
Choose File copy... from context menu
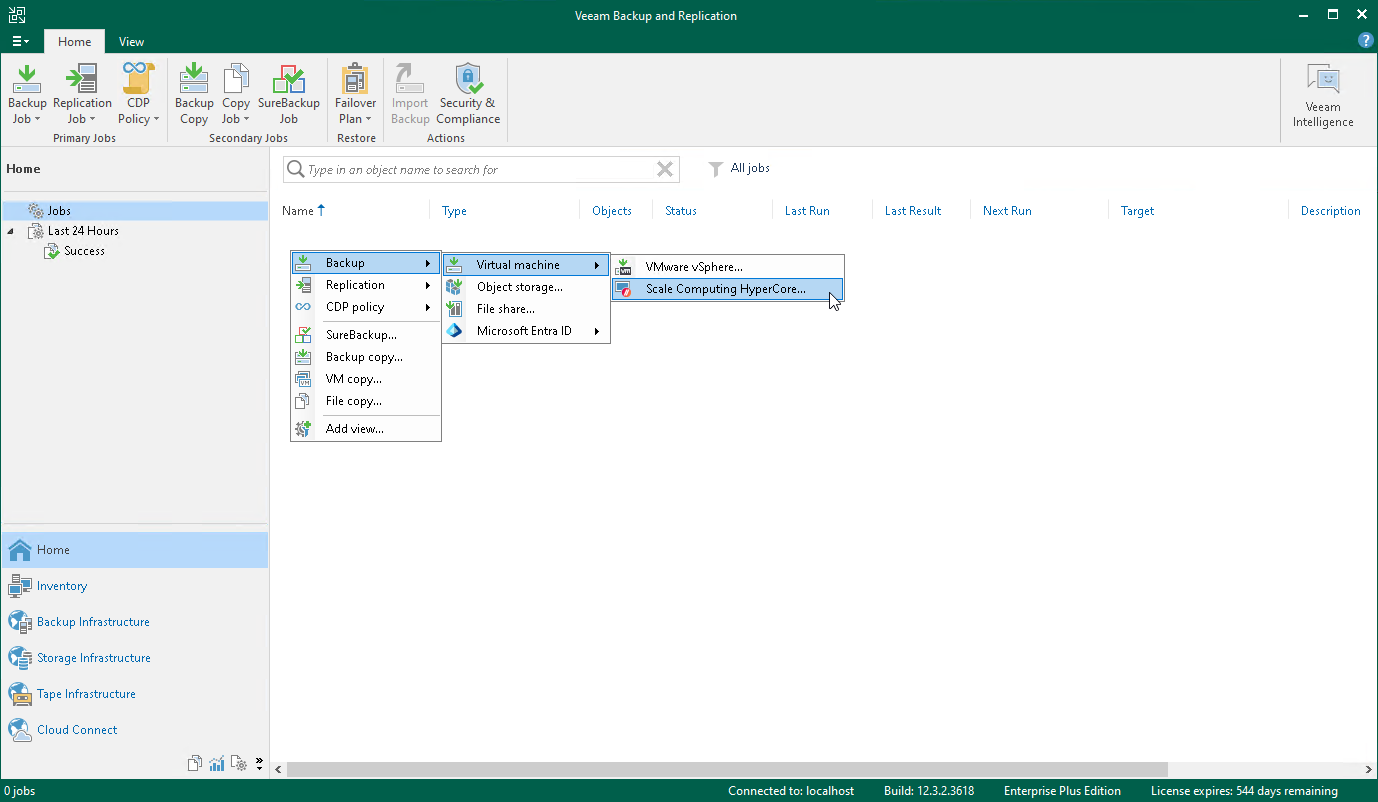tap(365, 401)
